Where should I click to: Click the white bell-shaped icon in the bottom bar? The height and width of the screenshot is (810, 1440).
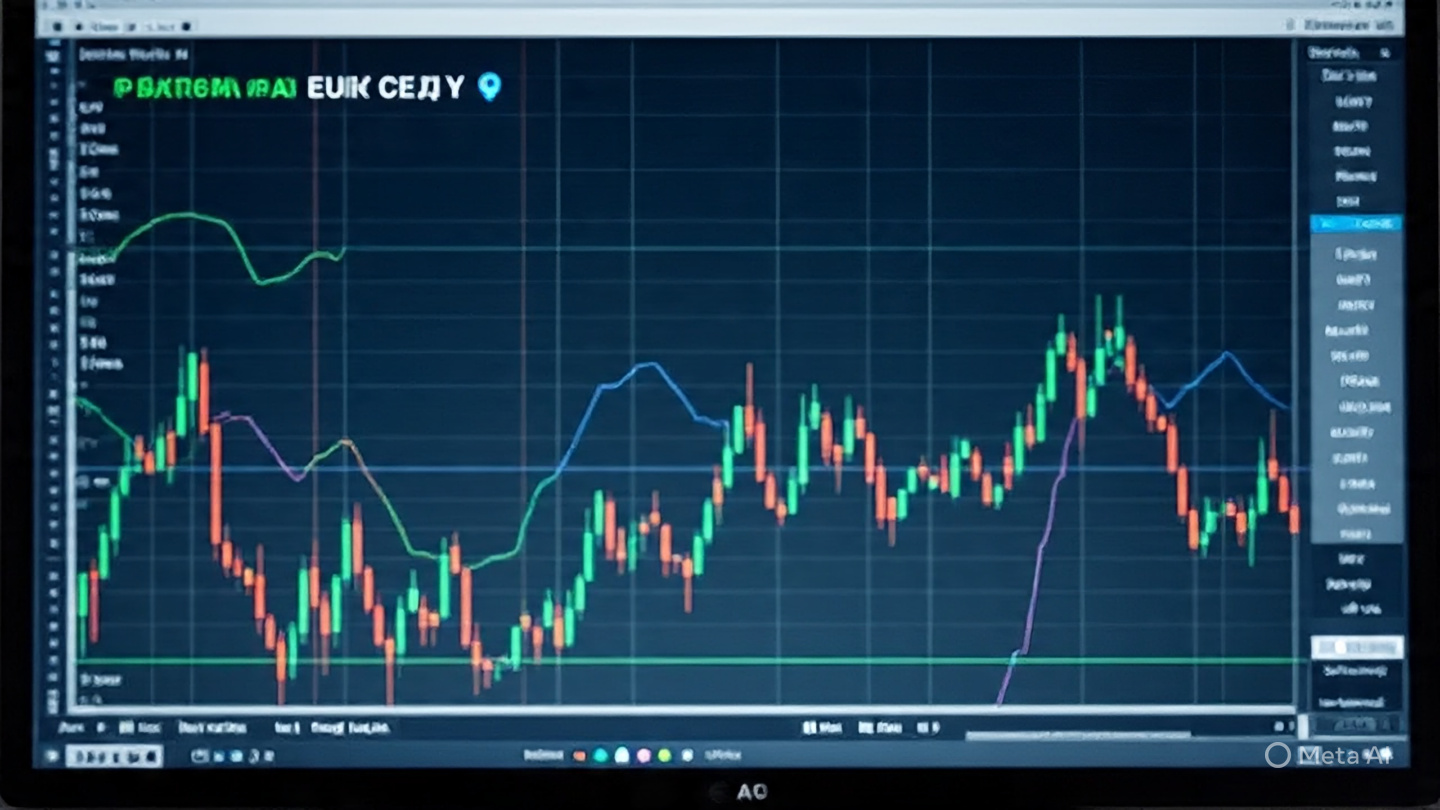621,755
